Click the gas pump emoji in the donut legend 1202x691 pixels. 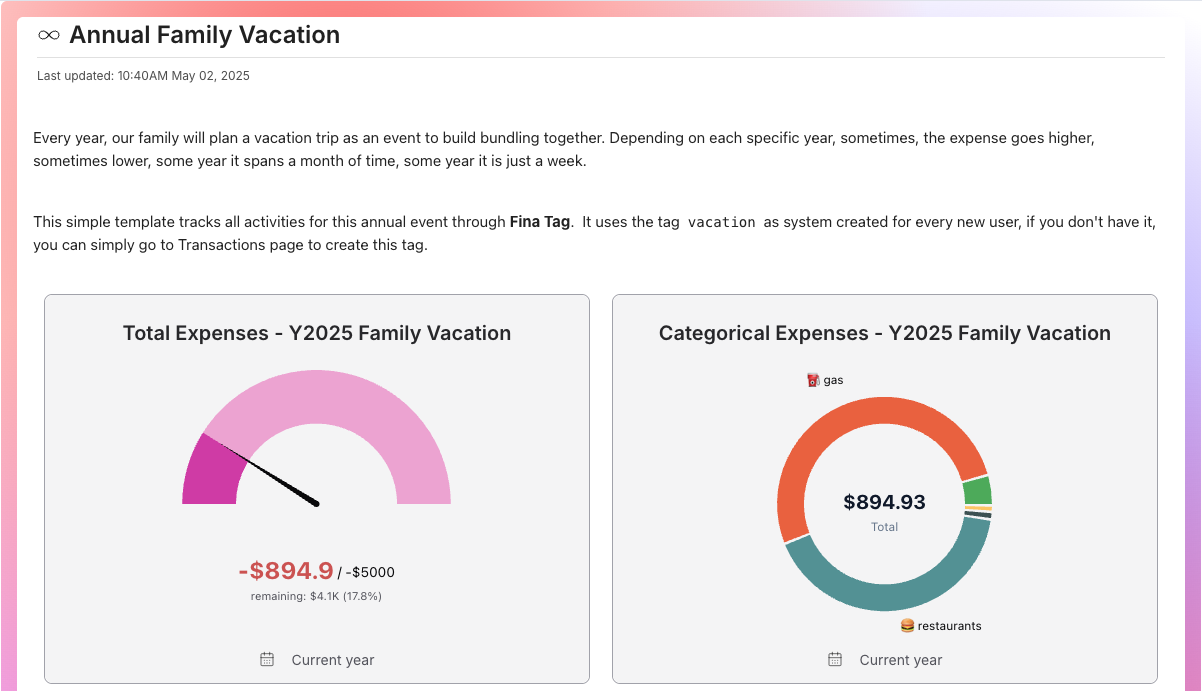point(811,379)
